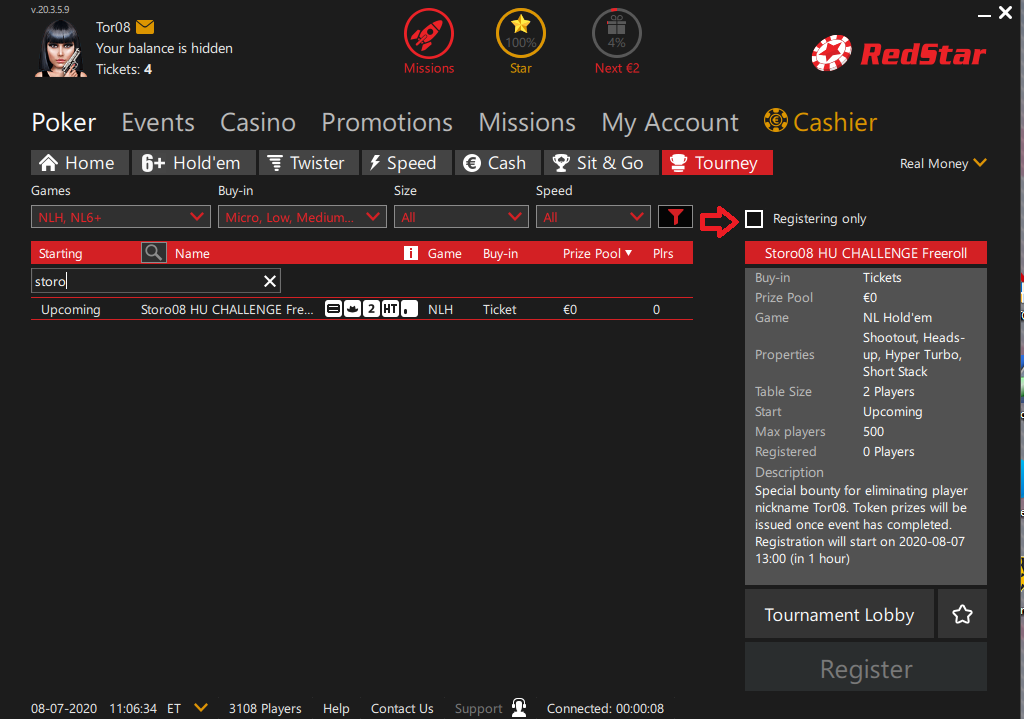Add tournament to favorites with star

(962, 614)
